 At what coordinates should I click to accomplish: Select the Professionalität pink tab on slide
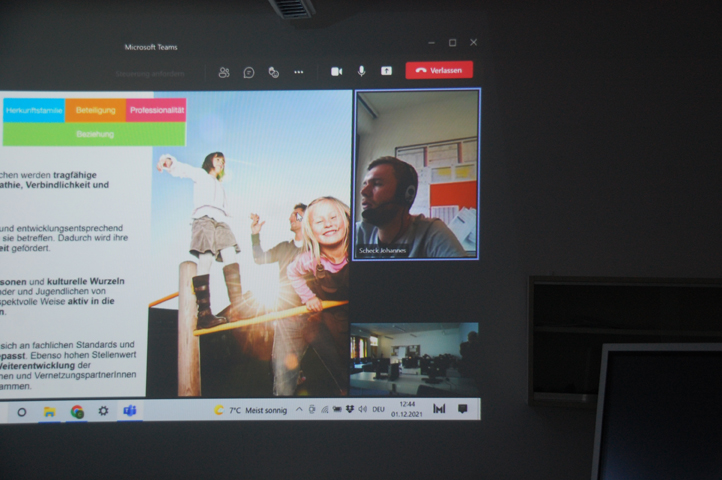(157, 110)
